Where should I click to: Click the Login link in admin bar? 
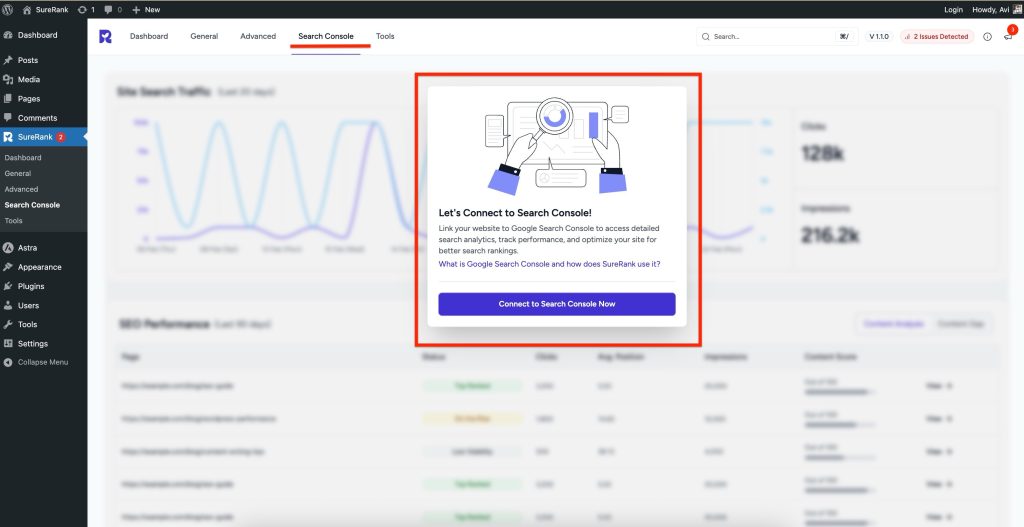click(953, 10)
